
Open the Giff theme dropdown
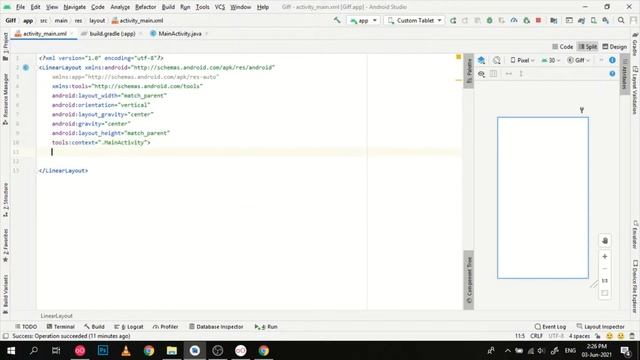pos(578,60)
